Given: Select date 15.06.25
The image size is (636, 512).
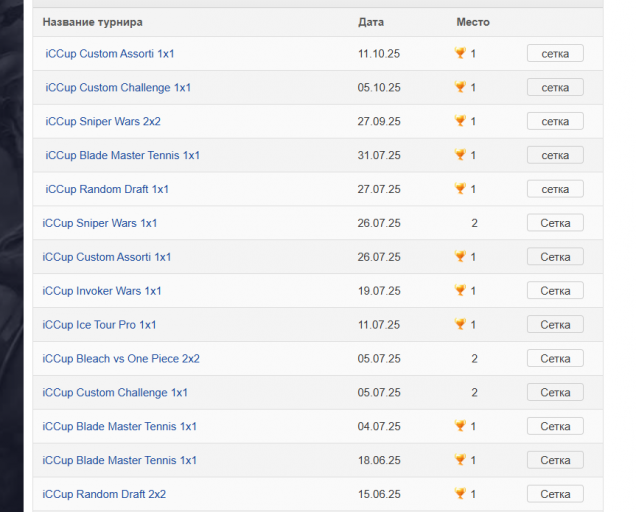Looking at the screenshot, I should coord(379,494).
